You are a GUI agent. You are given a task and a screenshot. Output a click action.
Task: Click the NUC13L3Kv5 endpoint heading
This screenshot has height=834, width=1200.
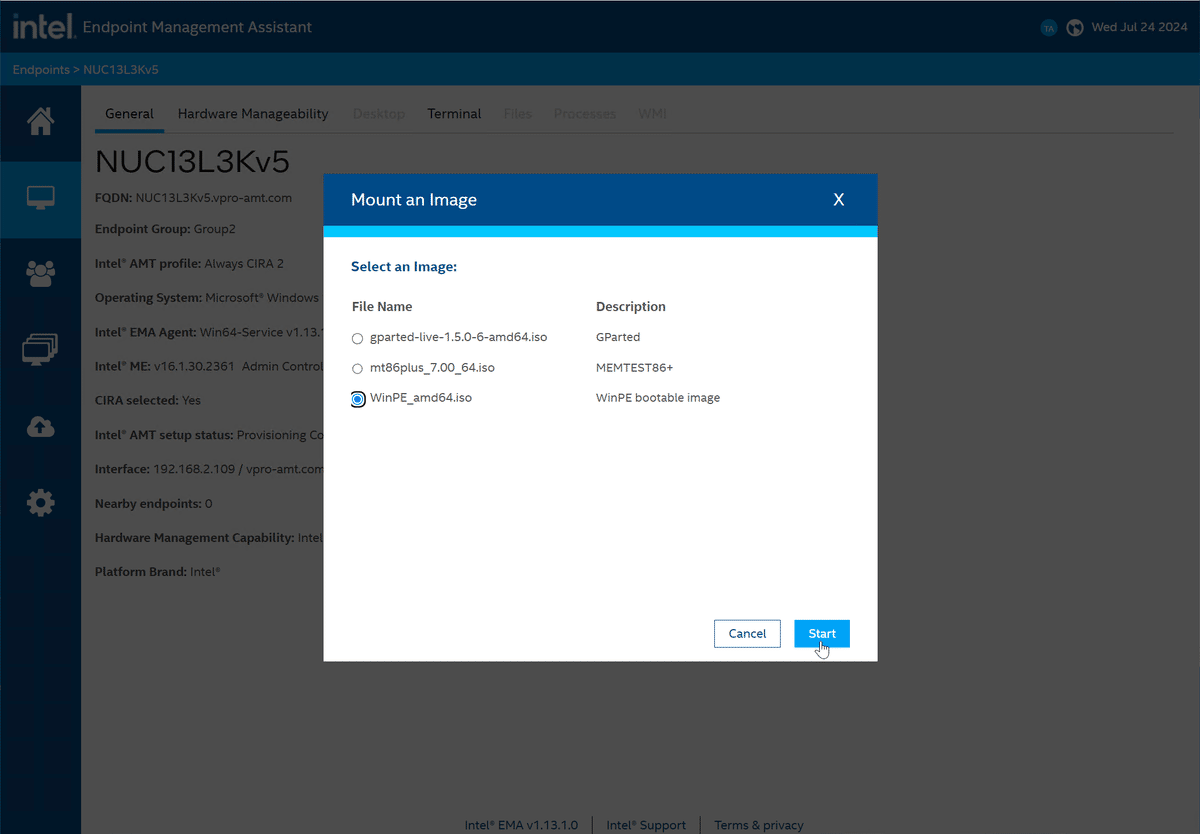click(x=192, y=162)
